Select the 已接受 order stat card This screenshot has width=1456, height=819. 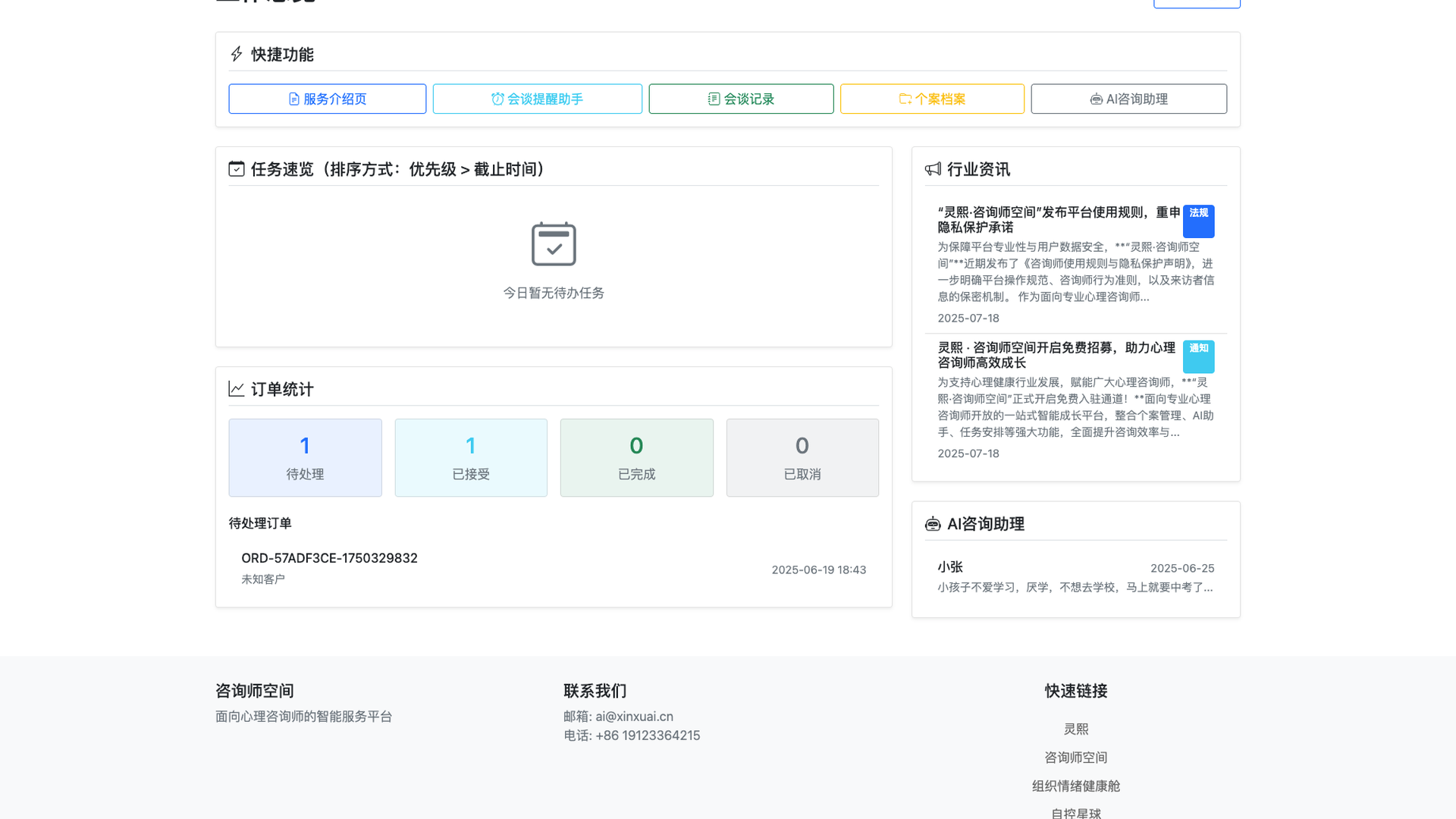click(x=471, y=458)
